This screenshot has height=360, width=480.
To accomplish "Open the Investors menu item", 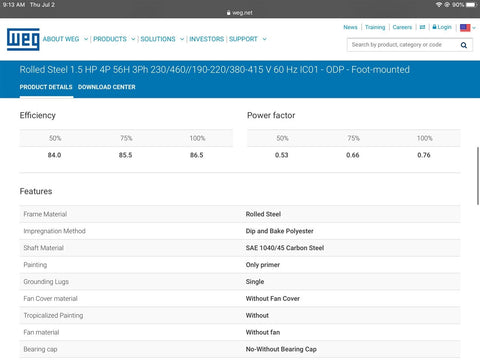I will click(x=207, y=39).
